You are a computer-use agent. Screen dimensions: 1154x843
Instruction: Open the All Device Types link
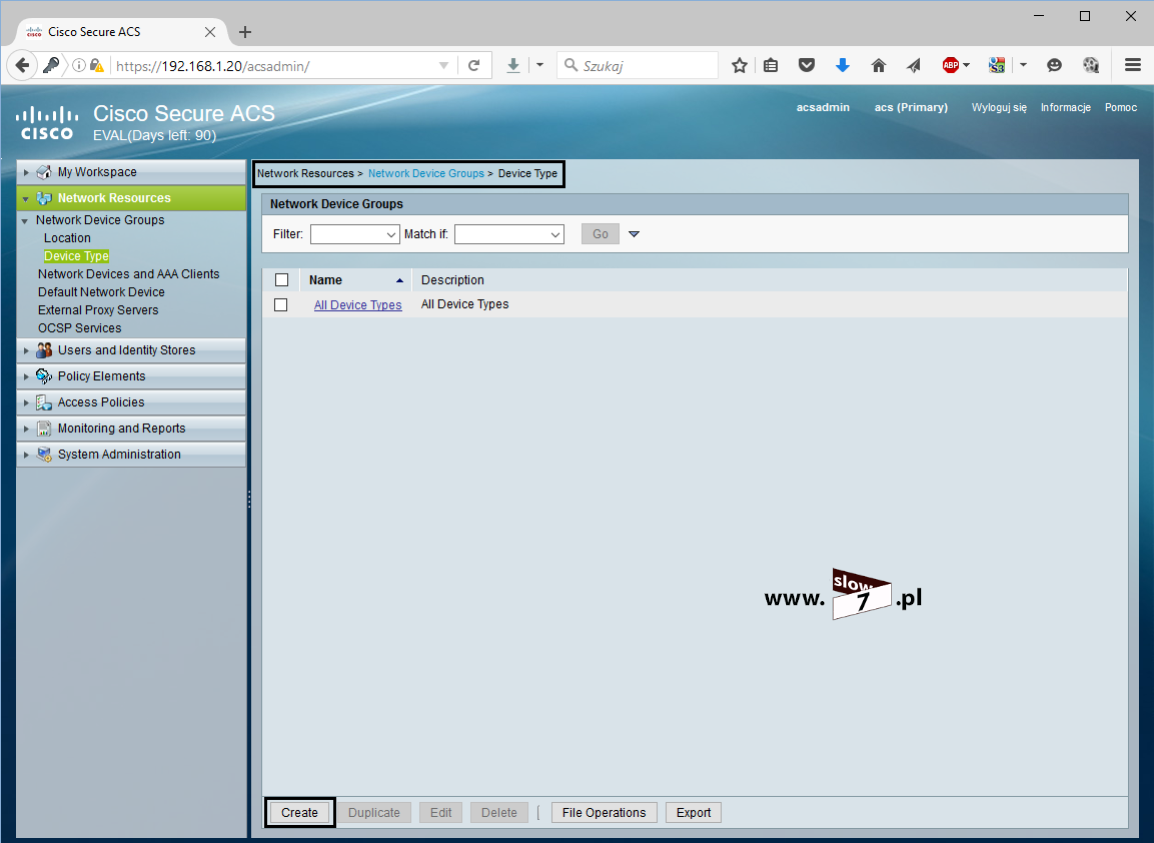[x=358, y=305]
